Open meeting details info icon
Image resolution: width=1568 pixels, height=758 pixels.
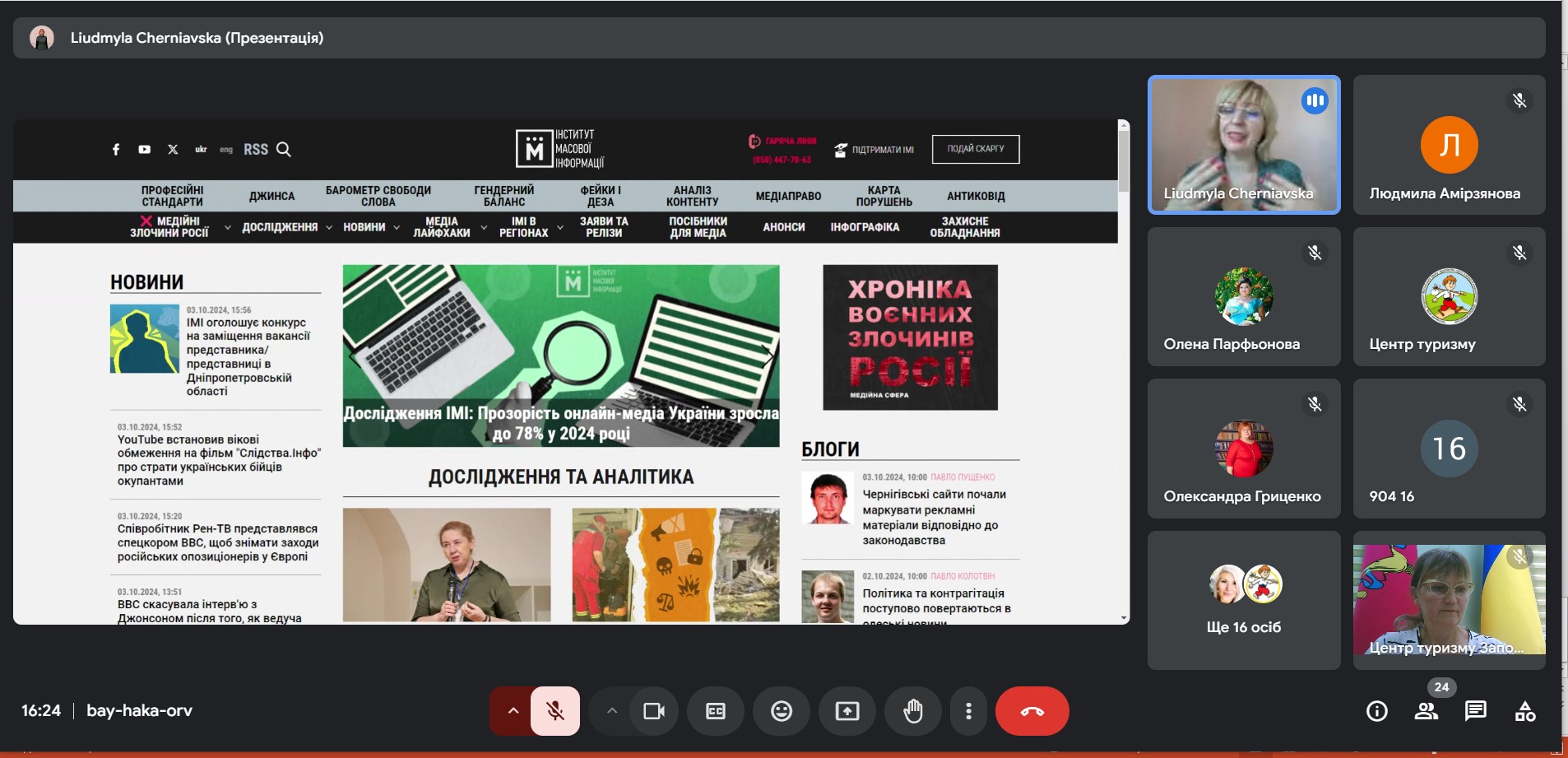click(x=1377, y=711)
